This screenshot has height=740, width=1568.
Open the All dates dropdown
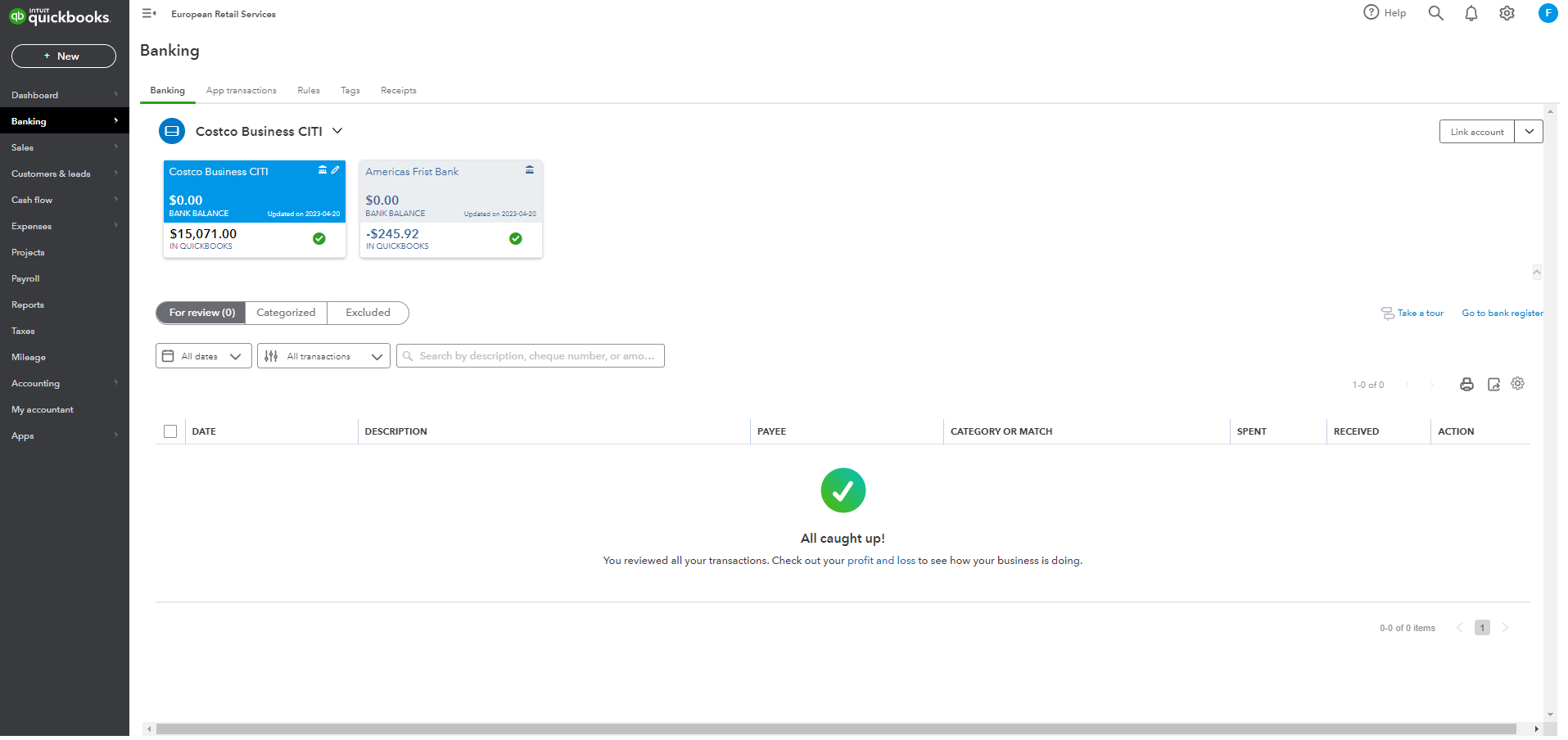tap(204, 356)
